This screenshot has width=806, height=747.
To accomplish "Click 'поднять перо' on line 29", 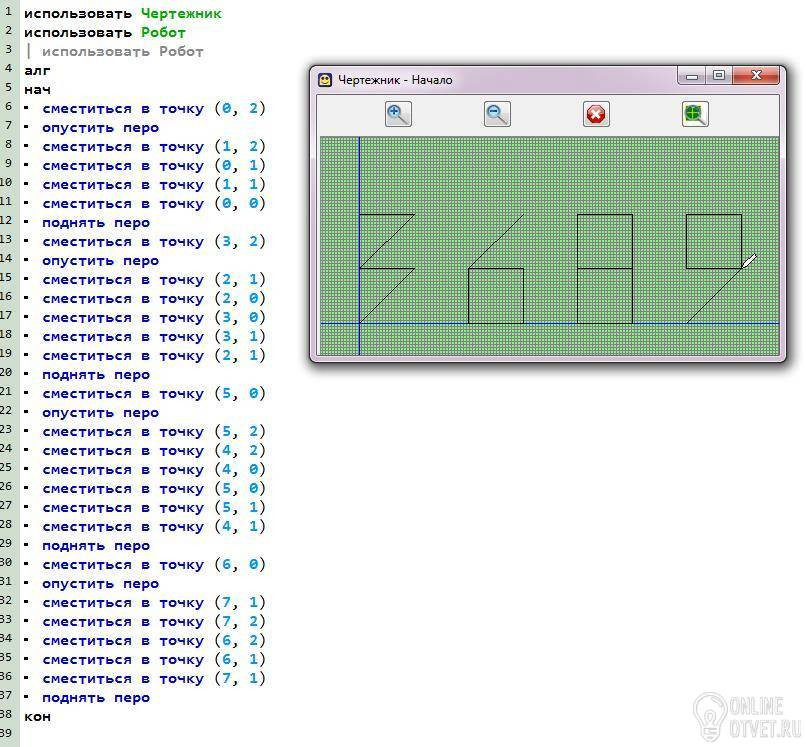I will point(96,546).
